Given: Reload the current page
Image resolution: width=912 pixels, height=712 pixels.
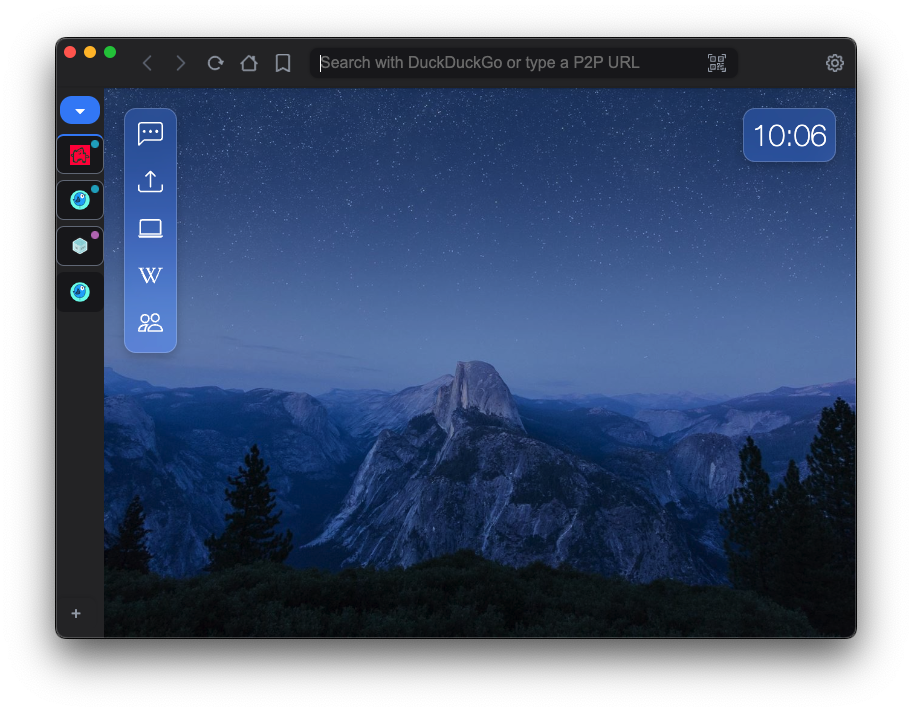Looking at the screenshot, I should (215, 63).
